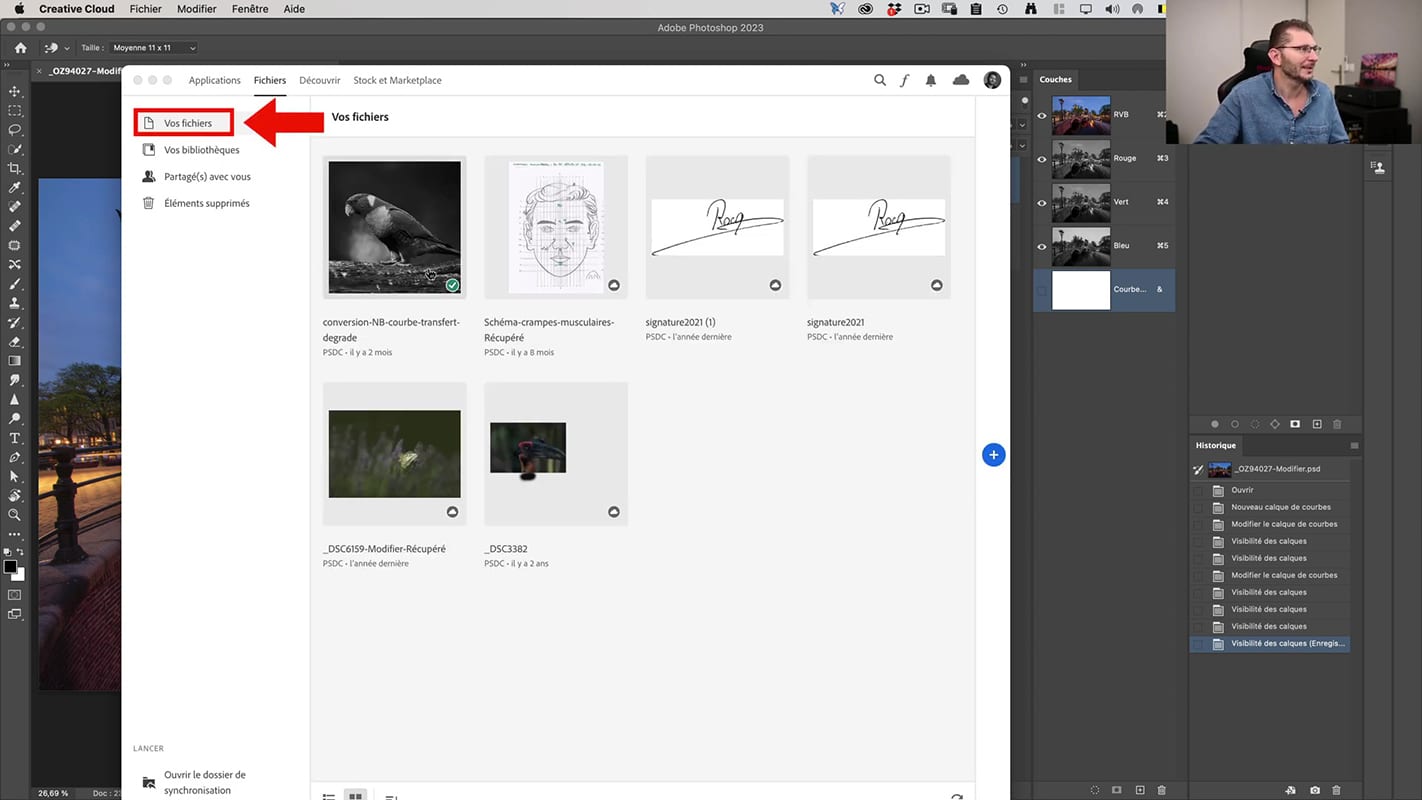Select the Zoom tool

(14, 515)
